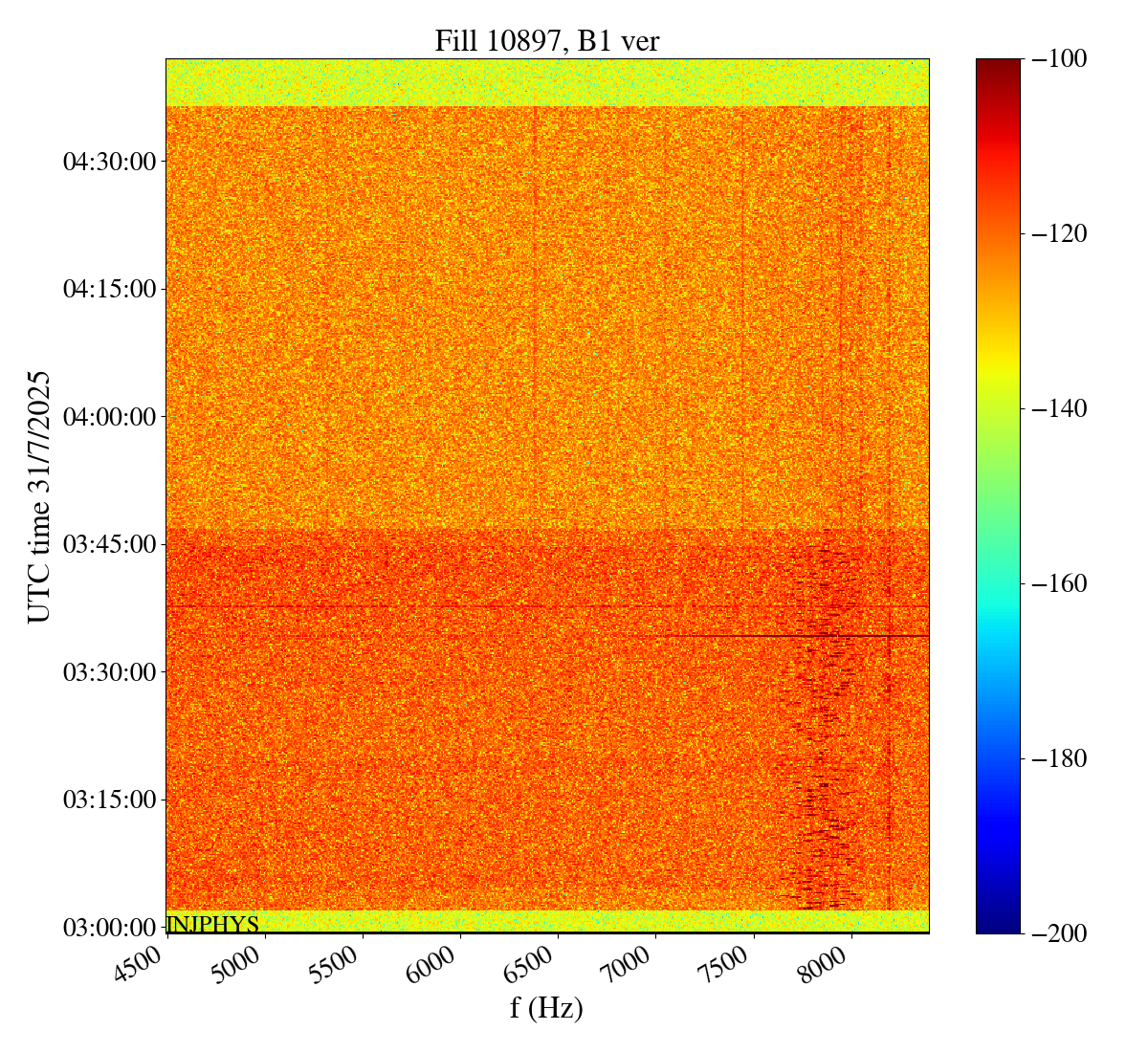Click the 04:15:00 time tick label

pyautogui.click(x=109, y=289)
